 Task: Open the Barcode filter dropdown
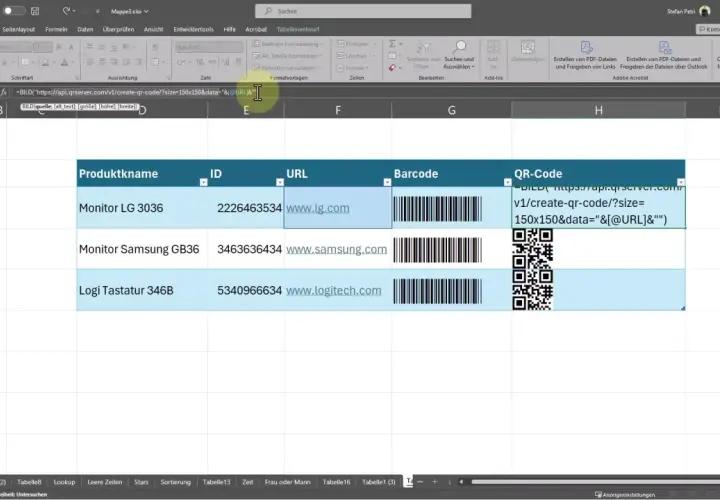[507, 182]
